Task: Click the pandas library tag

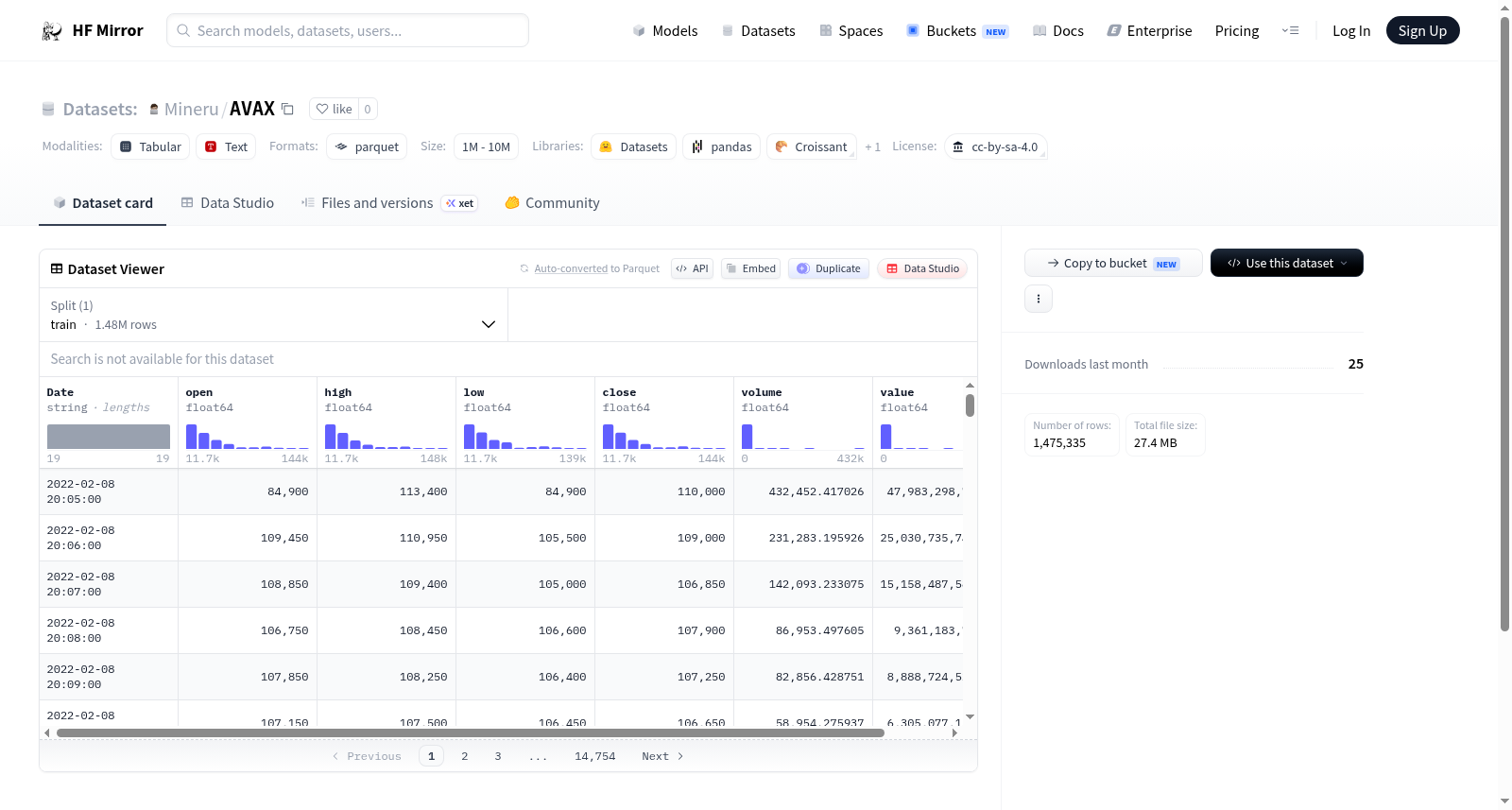Action: click(x=721, y=146)
